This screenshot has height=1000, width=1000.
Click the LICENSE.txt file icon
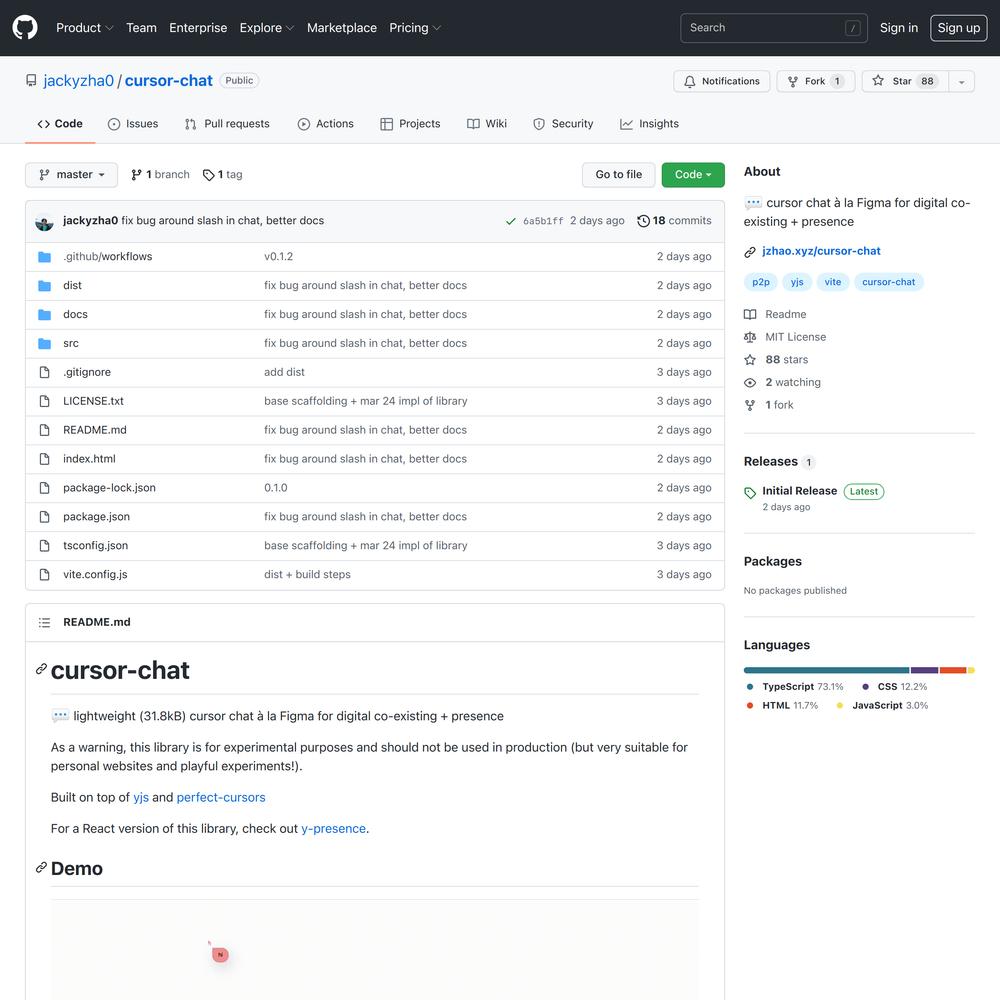point(44,401)
